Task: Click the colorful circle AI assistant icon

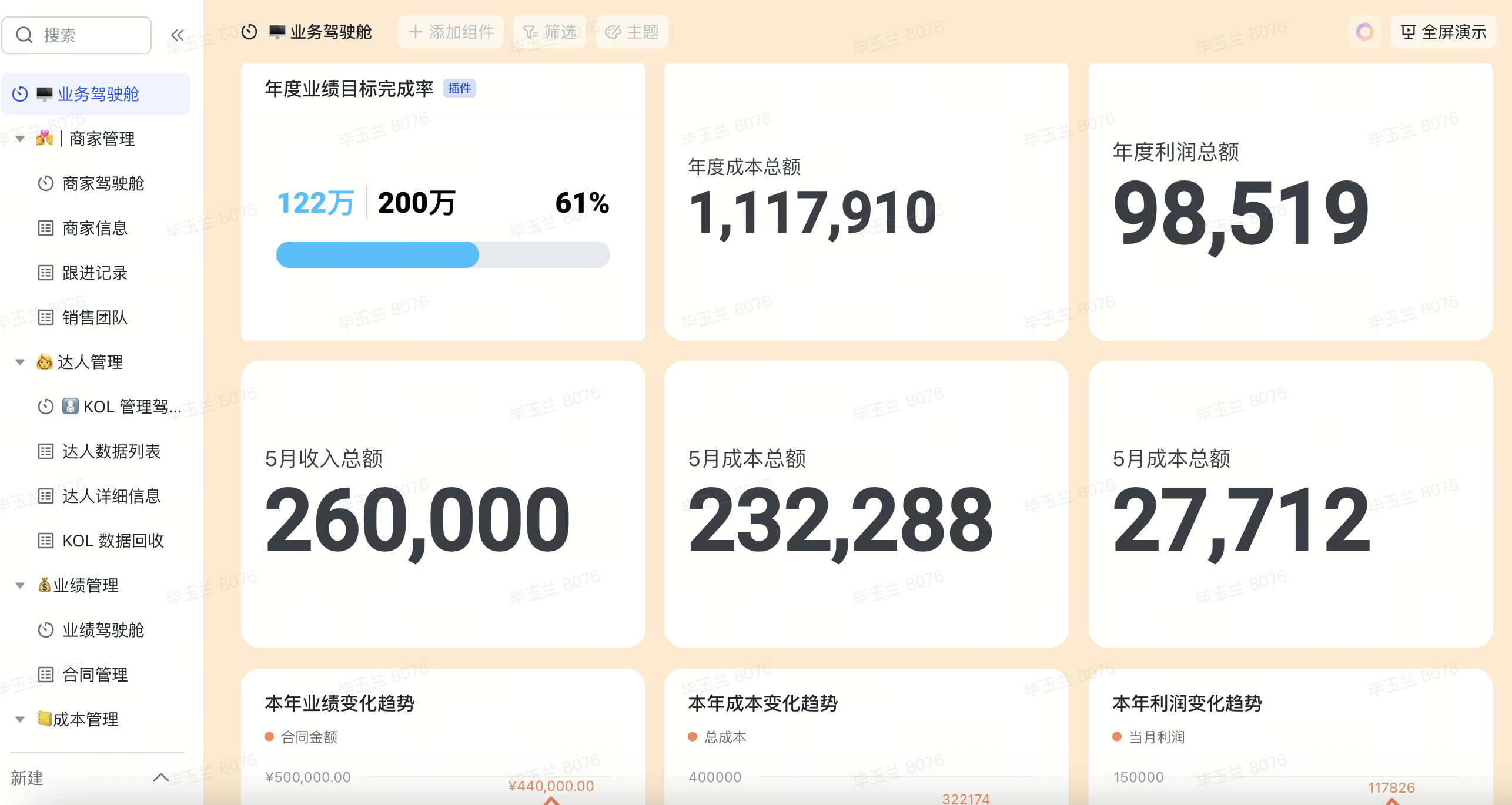Action: 1364,32
